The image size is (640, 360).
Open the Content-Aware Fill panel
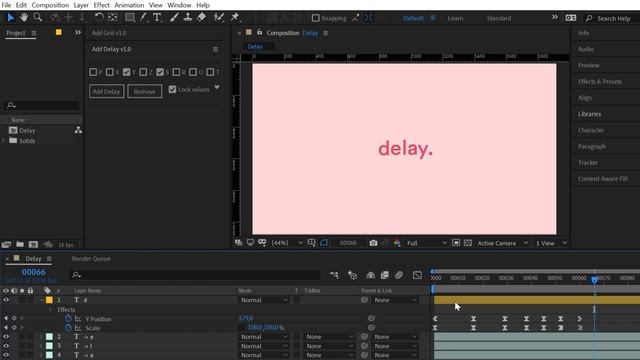coord(602,179)
